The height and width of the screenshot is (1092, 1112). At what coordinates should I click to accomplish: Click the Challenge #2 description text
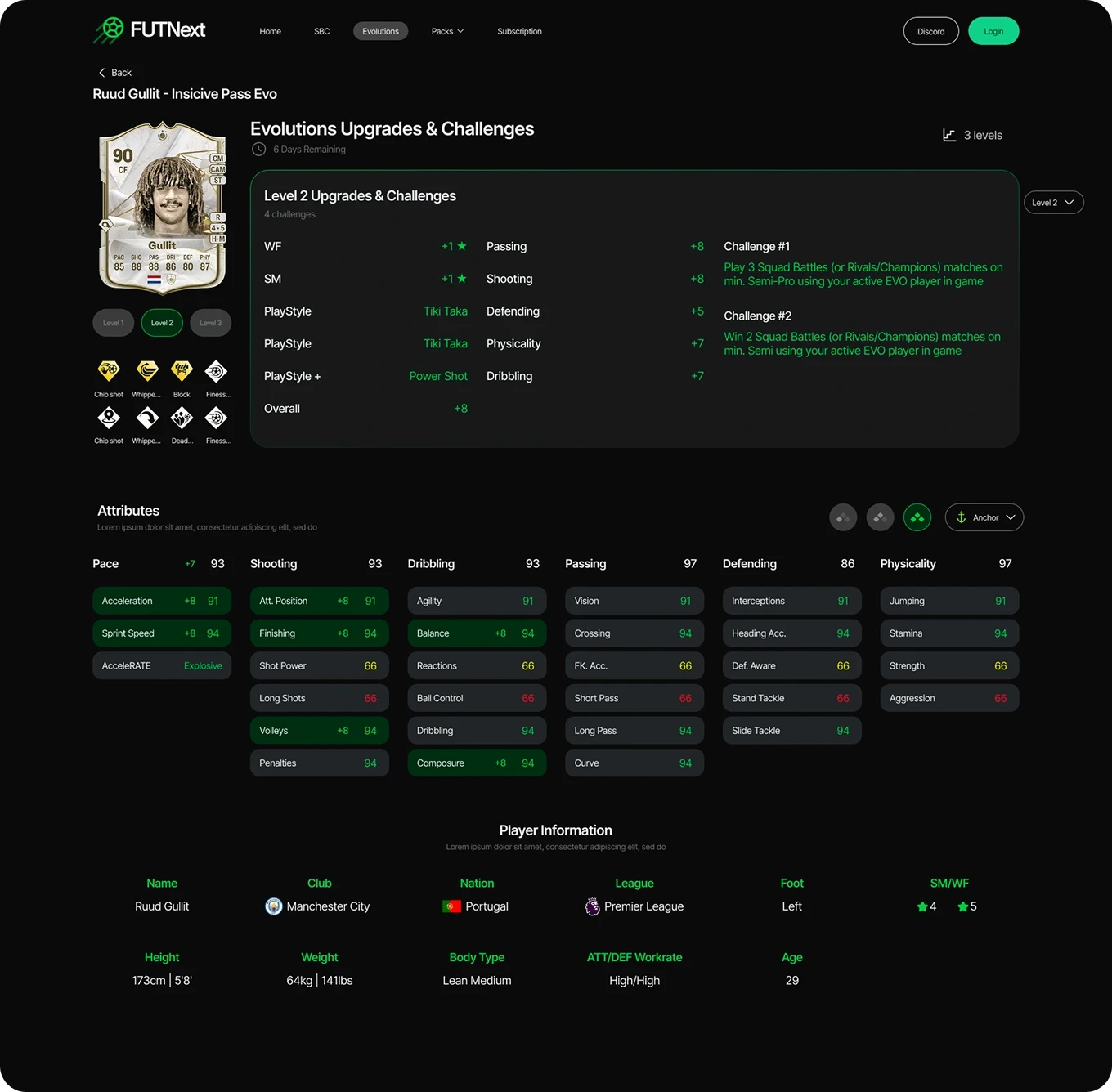[862, 344]
